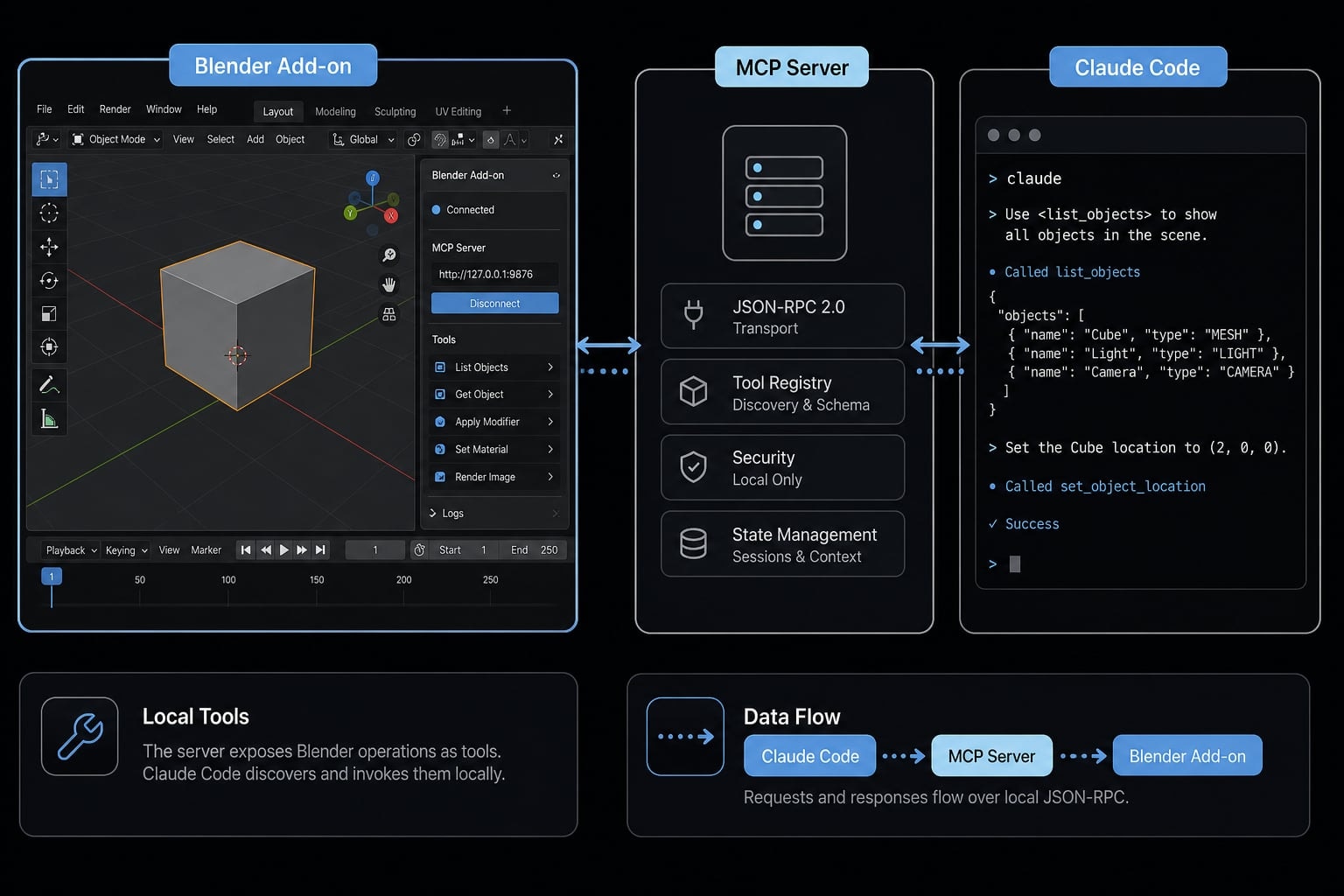Open the editor type dropdown
This screenshot has height=896, width=1344.
point(46,139)
